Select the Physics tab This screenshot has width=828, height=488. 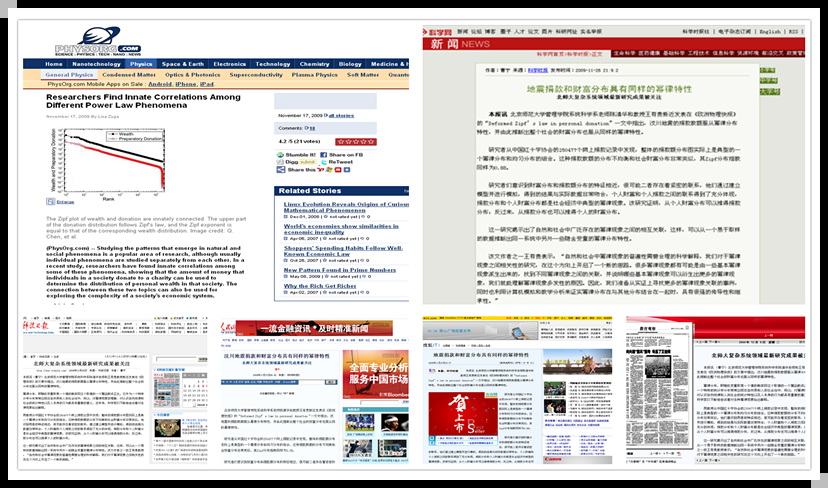(141, 64)
